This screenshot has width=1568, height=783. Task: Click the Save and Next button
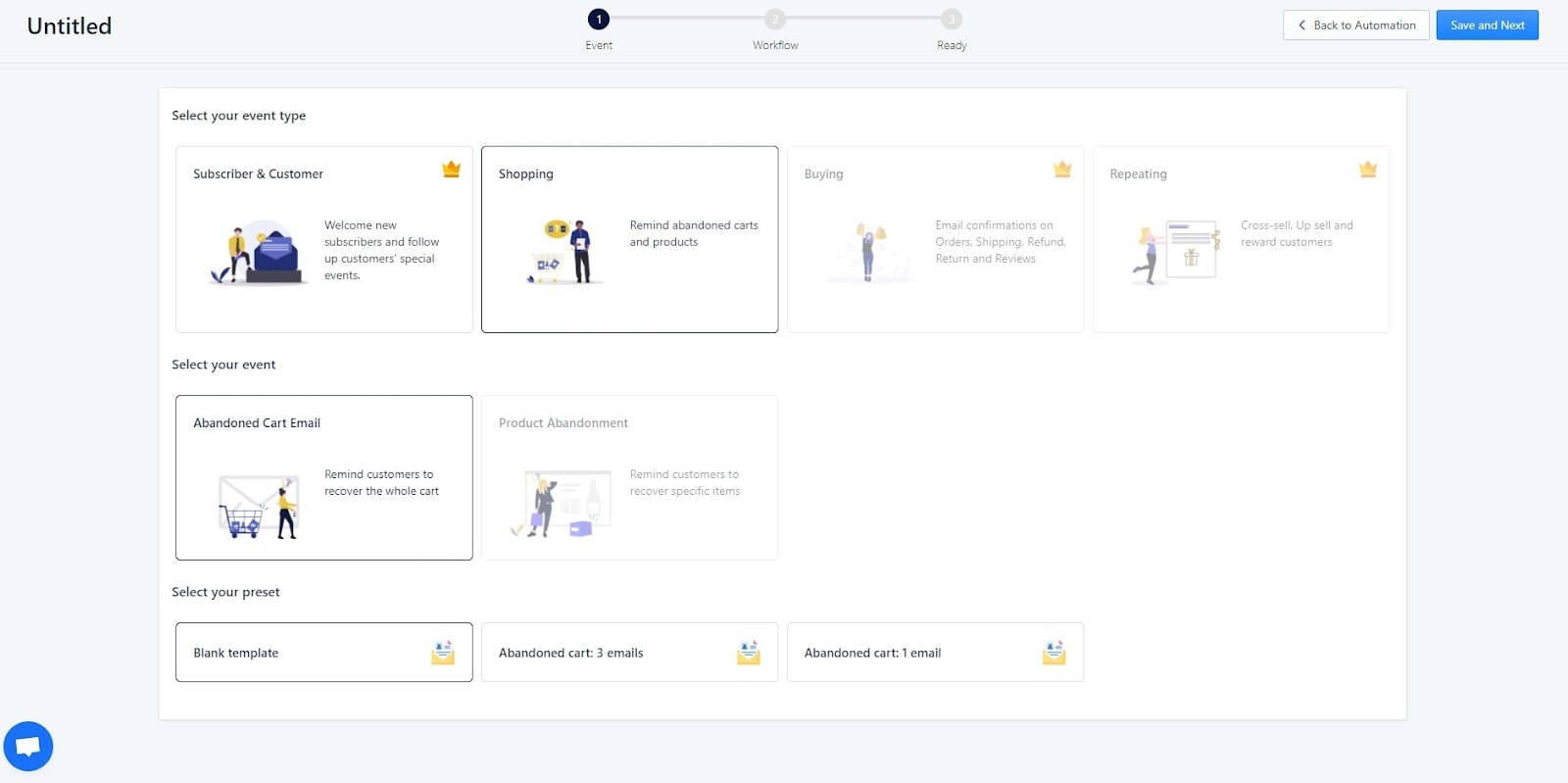click(x=1487, y=25)
